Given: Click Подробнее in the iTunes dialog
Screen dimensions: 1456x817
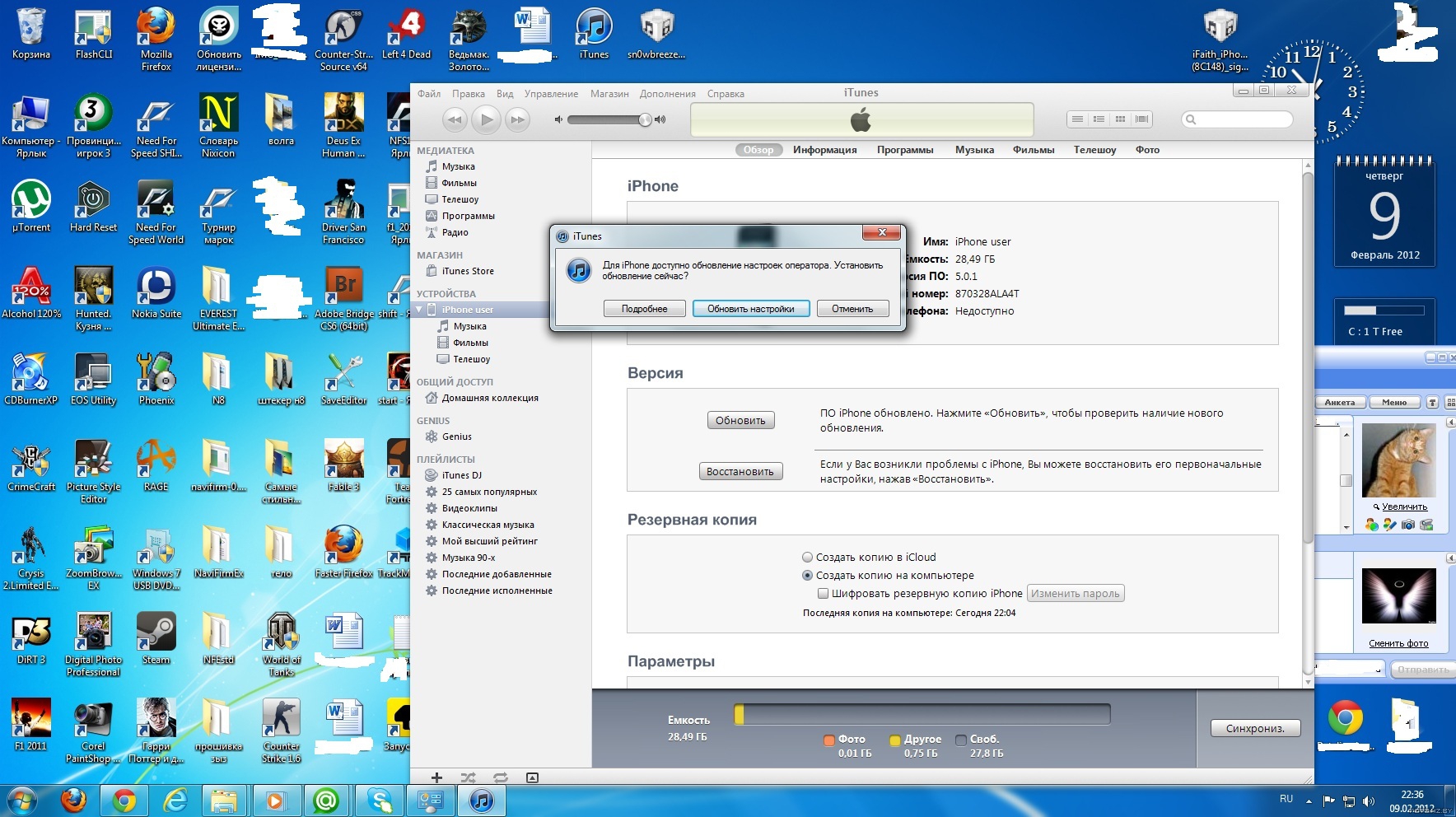Looking at the screenshot, I should [x=645, y=309].
